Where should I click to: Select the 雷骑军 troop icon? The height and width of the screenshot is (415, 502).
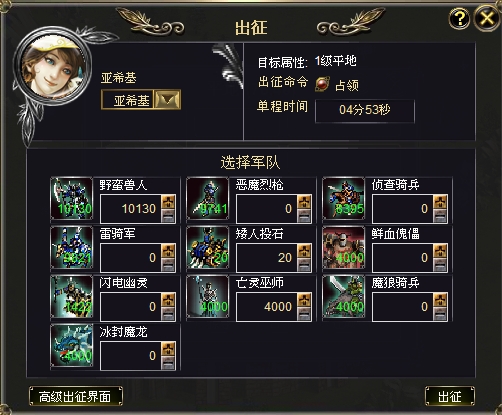click(72, 248)
